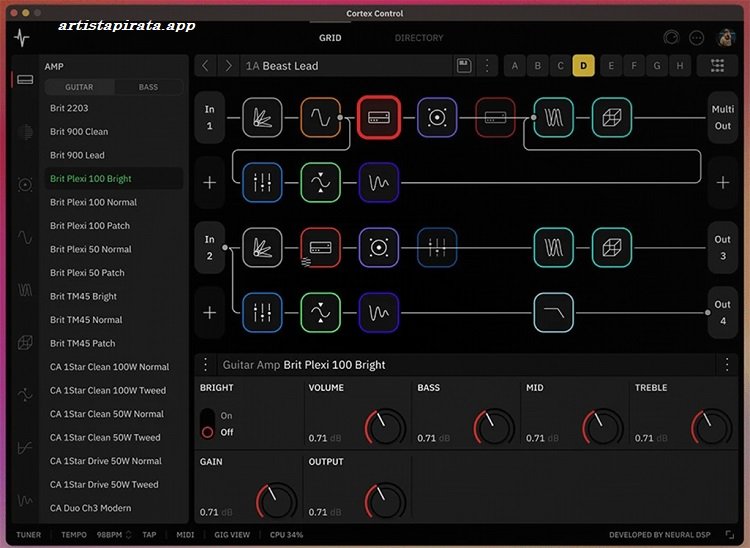Select the green compressor block in bottom row
750x548 pixels.
pos(320,313)
